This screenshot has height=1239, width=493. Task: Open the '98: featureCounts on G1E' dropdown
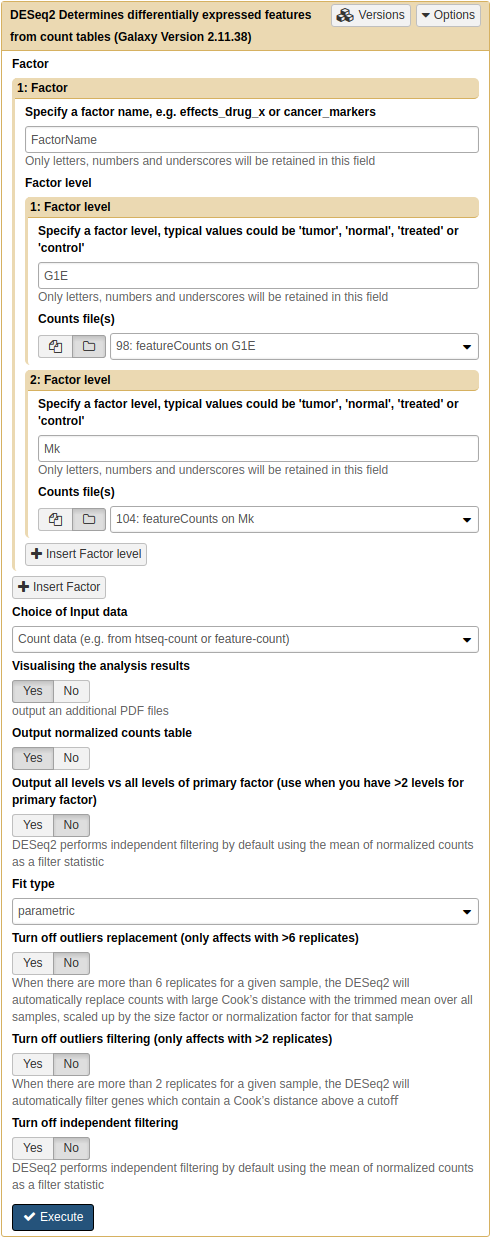pyautogui.click(x=294, y=346)
